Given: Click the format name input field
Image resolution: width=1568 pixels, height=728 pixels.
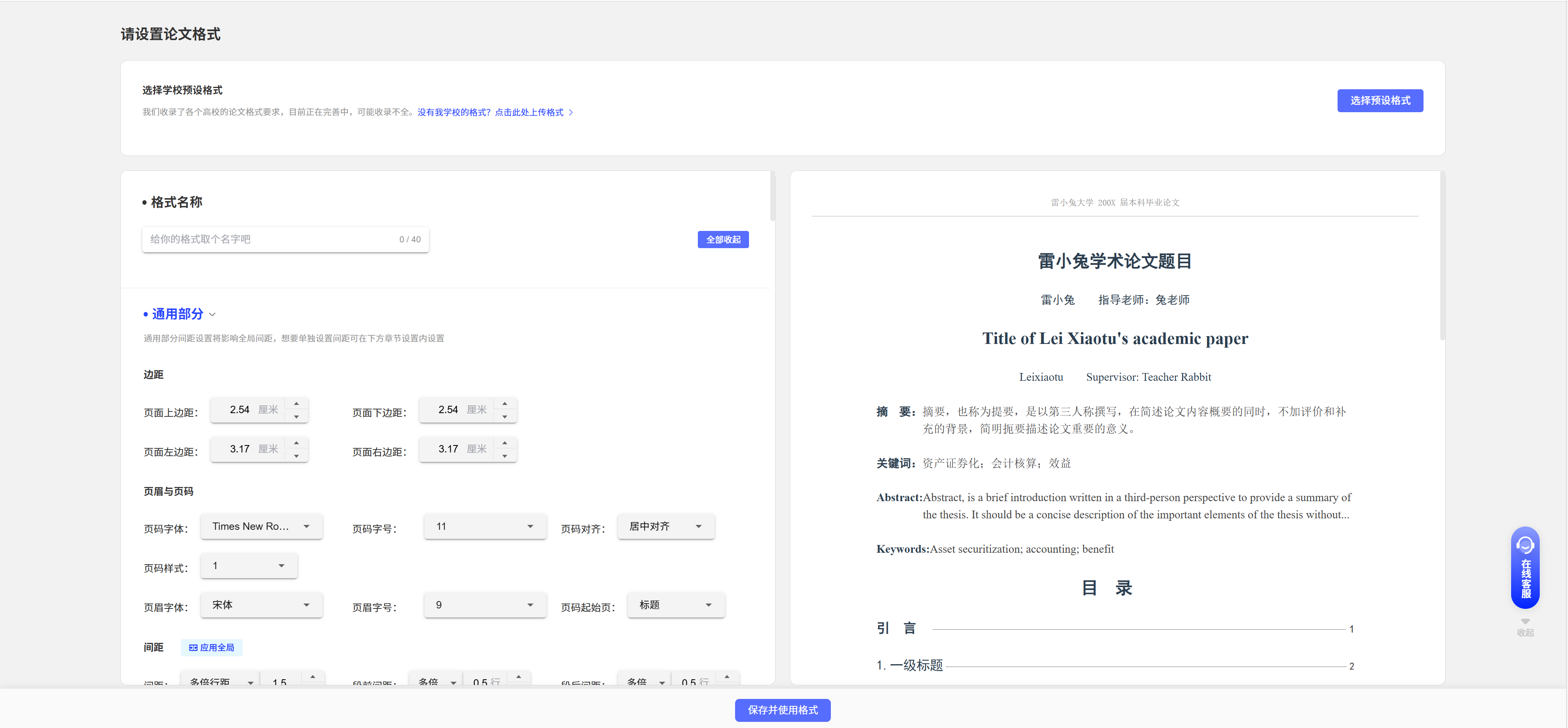Looking at the screenshot, I should point(268,240).
